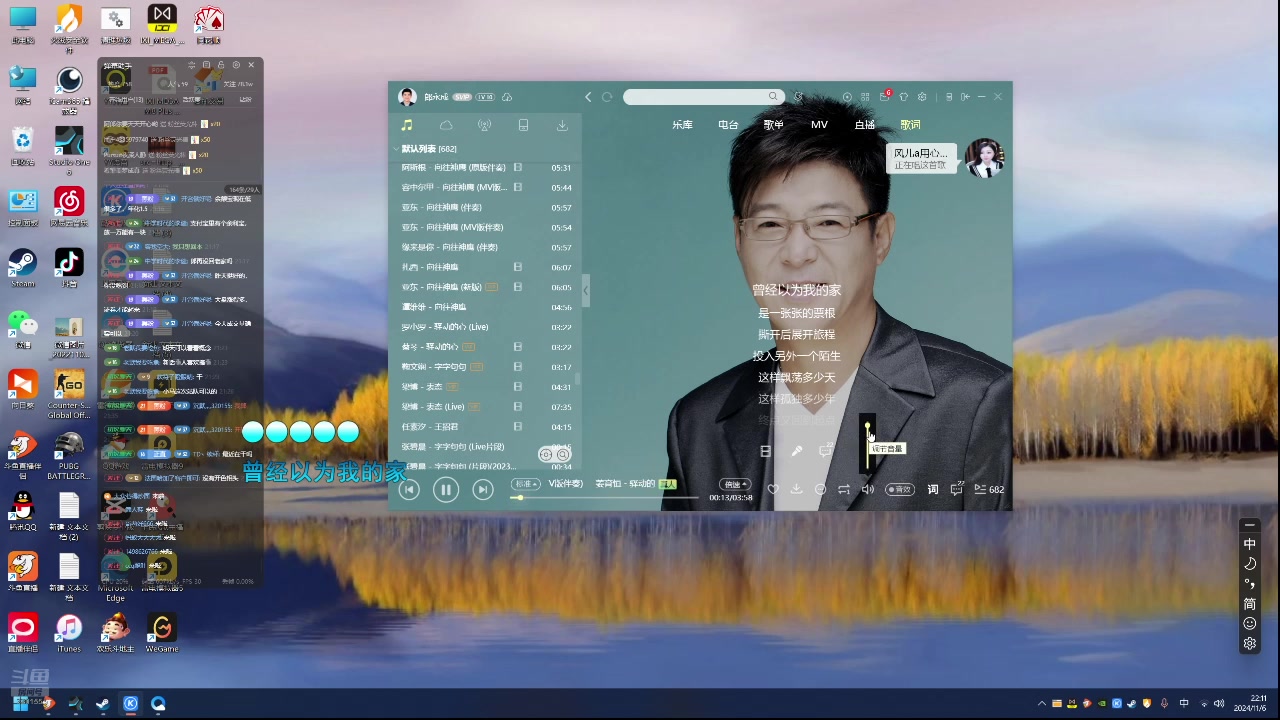
Task: Toggle the loop play mode icon
Action: [x=844, y=490]
